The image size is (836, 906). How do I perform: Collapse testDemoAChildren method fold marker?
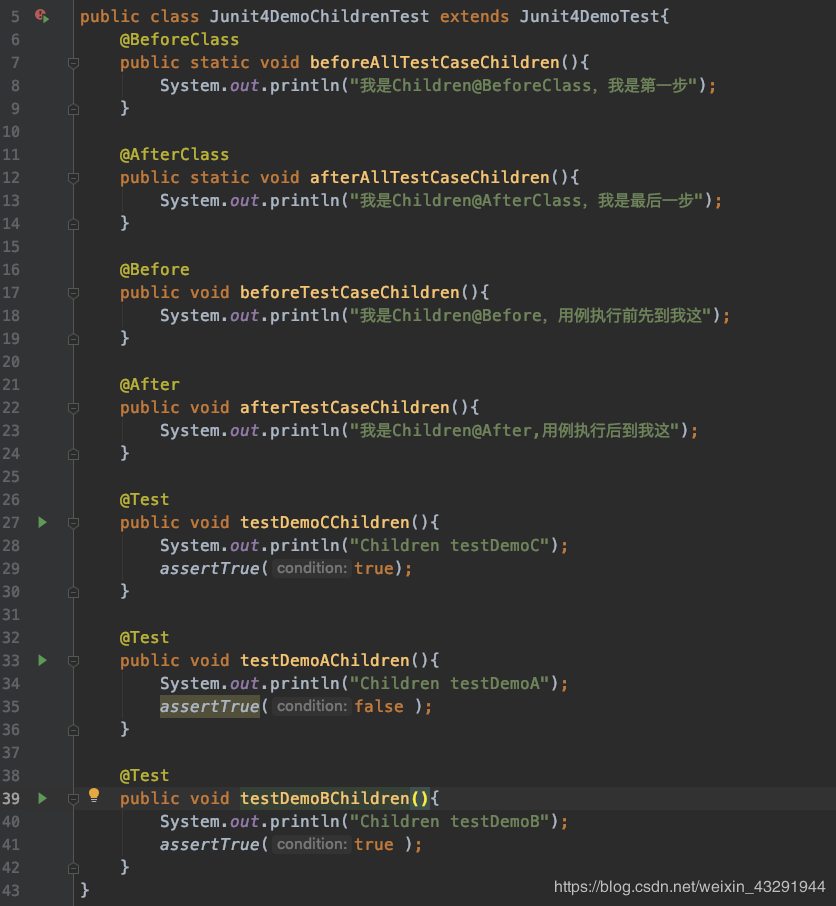pyautogui.click(x=73, y=660)
